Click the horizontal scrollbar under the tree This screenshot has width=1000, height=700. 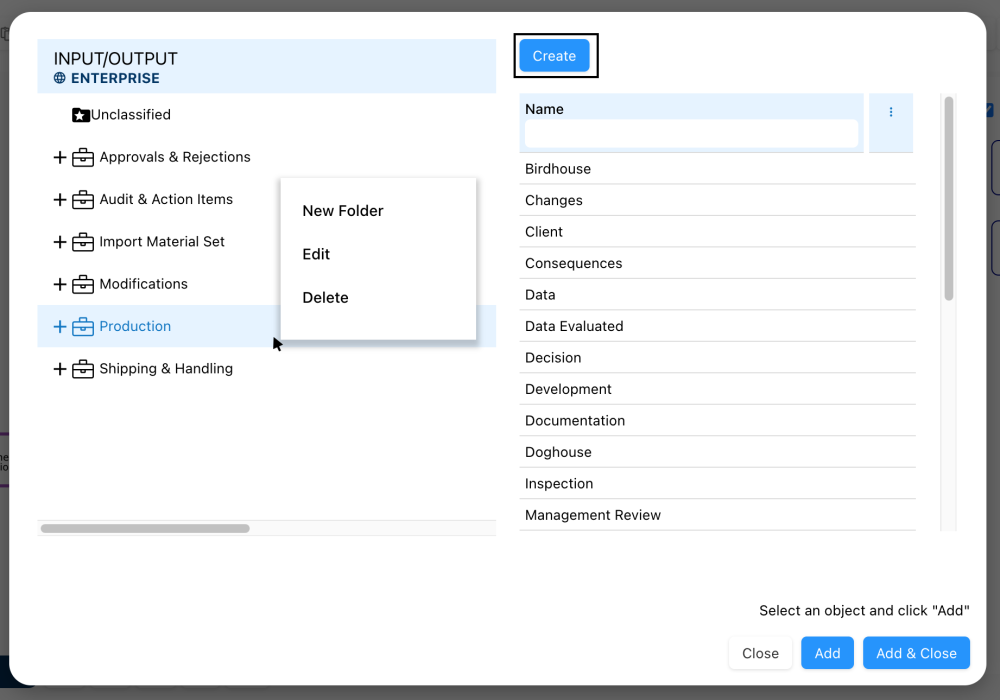(x=145, y=528)
